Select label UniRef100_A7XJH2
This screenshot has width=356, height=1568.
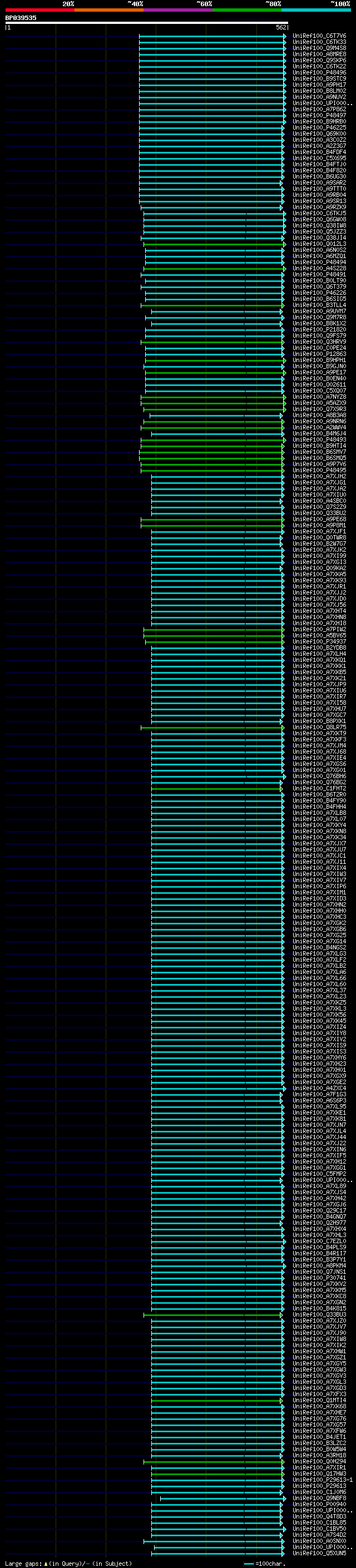coord(319,477)
